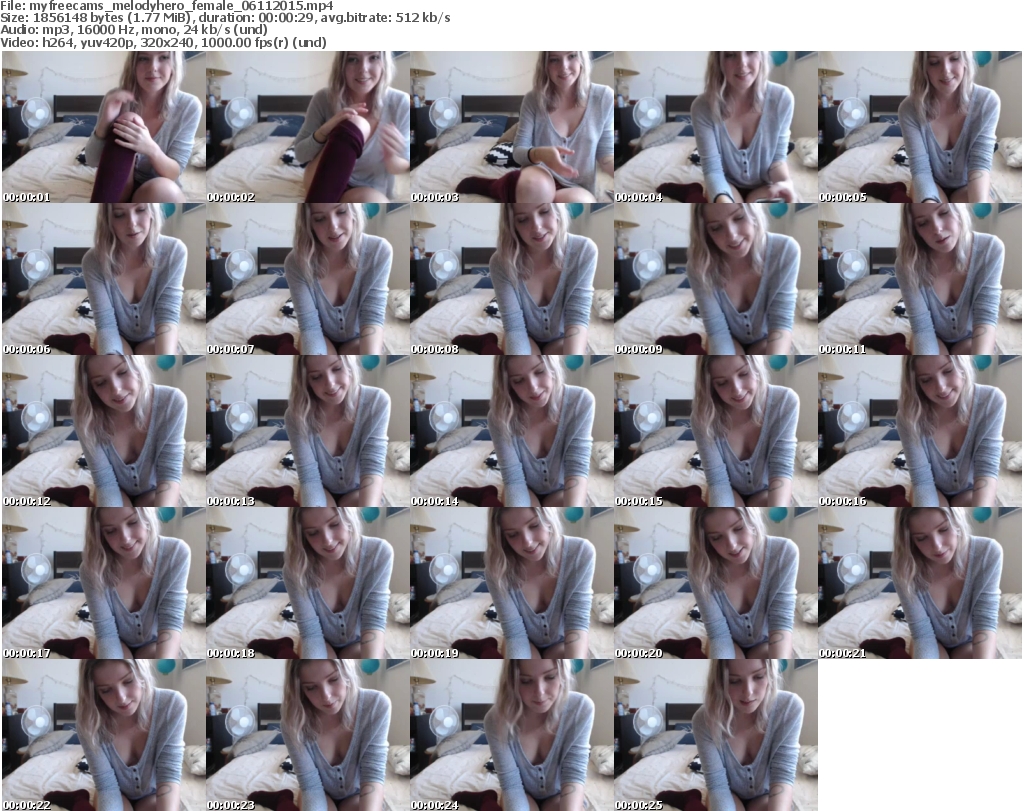1024x811 pixels.
Task: Click the frame stamped 00:00:17
Action: click(104, 583)
